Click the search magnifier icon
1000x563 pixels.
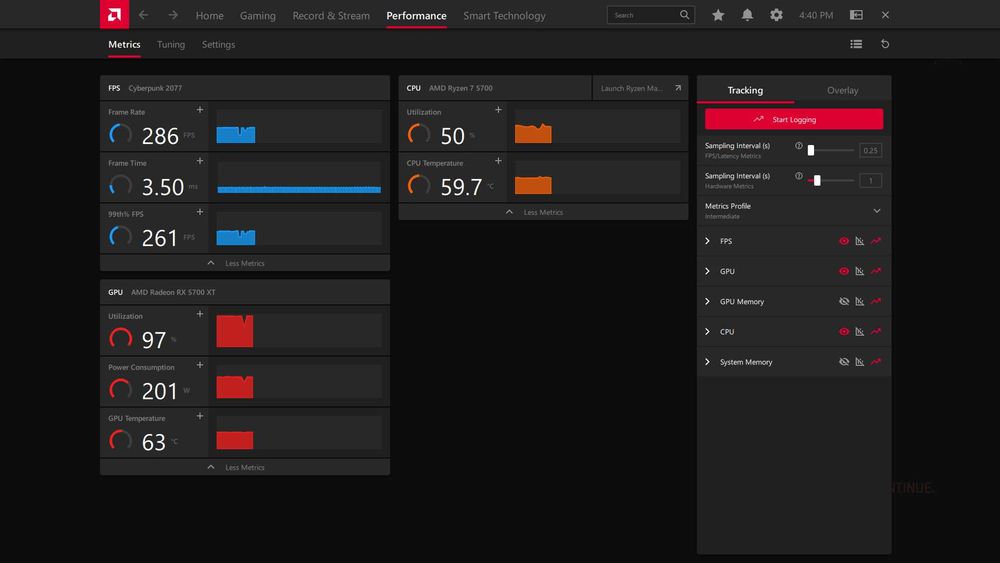[684, 15]
